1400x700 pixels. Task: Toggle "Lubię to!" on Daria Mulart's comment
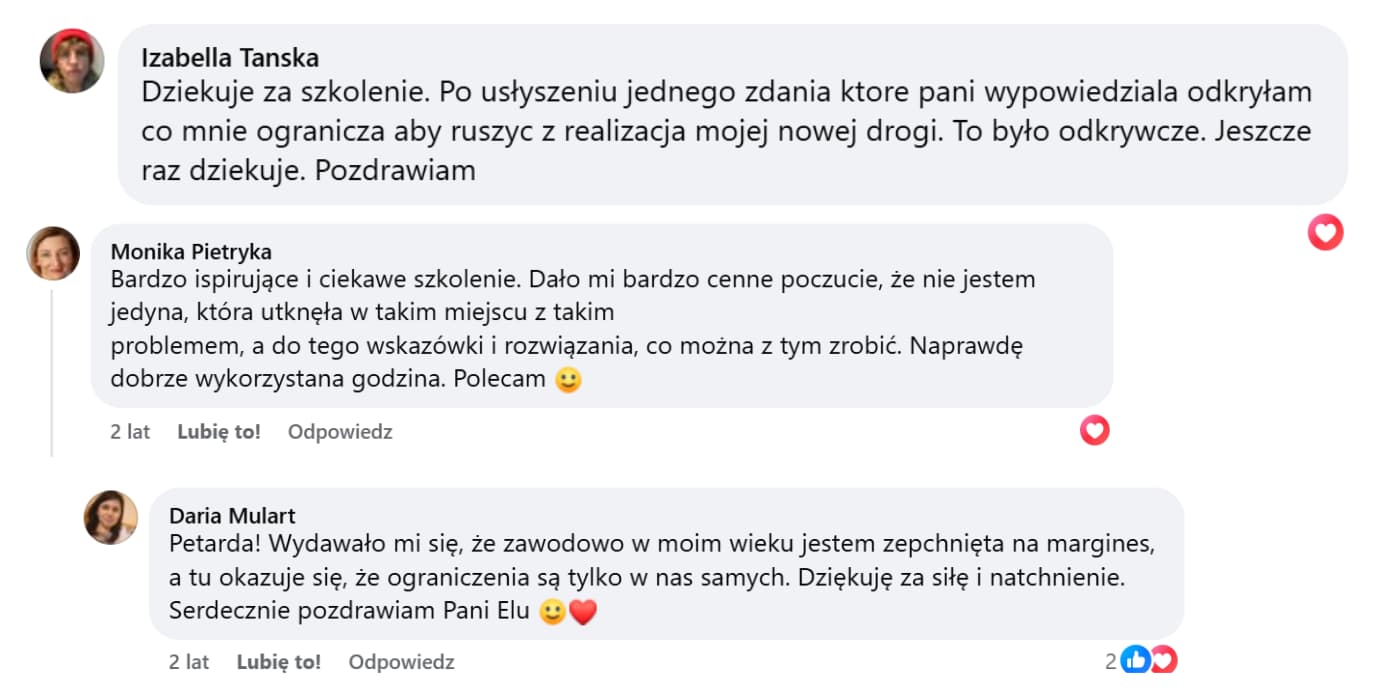[279, 662]
